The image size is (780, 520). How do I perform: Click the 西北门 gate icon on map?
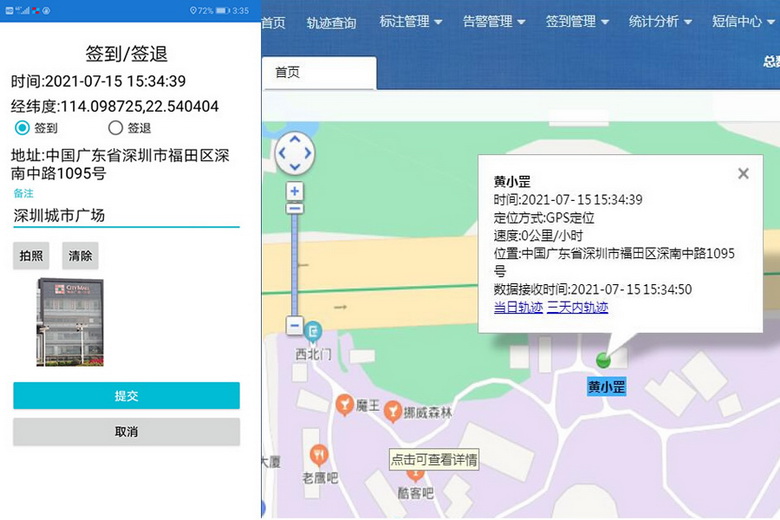tap(314, 330)
